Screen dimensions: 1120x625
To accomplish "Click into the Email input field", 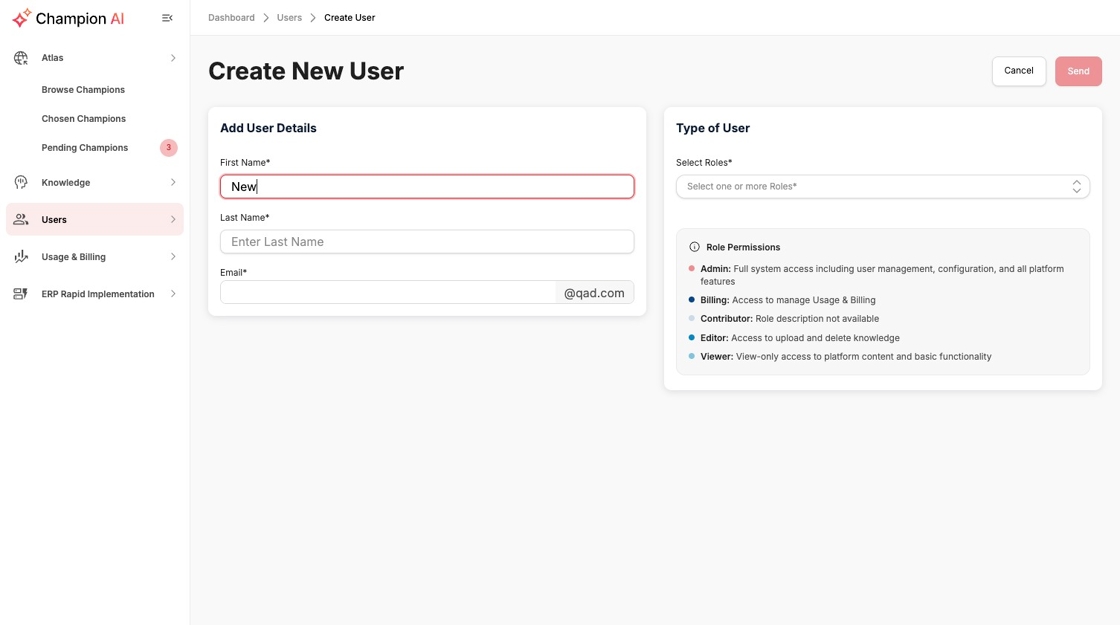I will tap(388, 293).
